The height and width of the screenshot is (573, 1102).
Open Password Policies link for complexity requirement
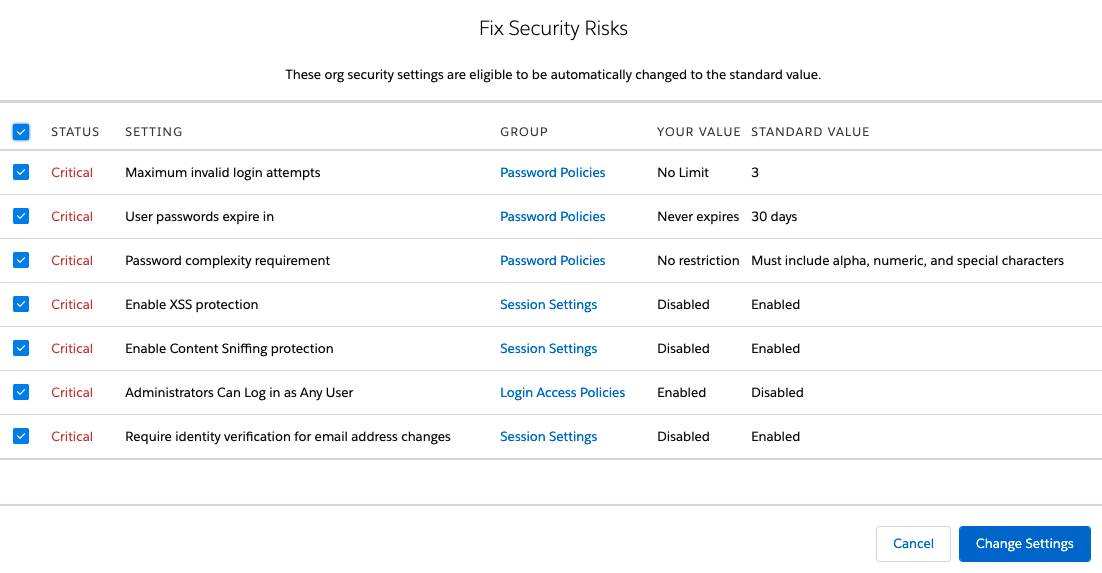552,261
